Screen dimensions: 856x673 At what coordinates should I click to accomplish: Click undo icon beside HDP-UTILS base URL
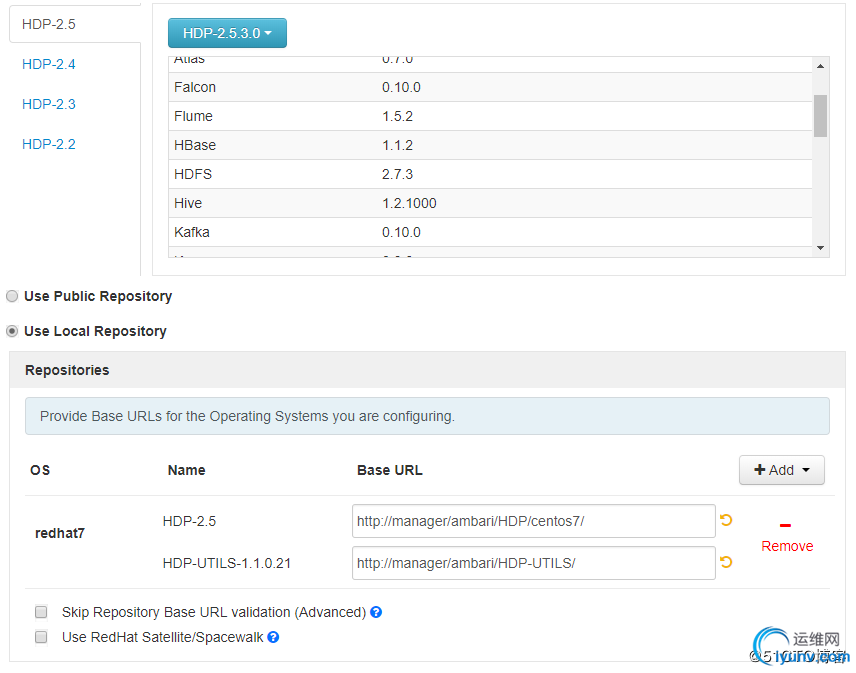click(x=726, y=562)
